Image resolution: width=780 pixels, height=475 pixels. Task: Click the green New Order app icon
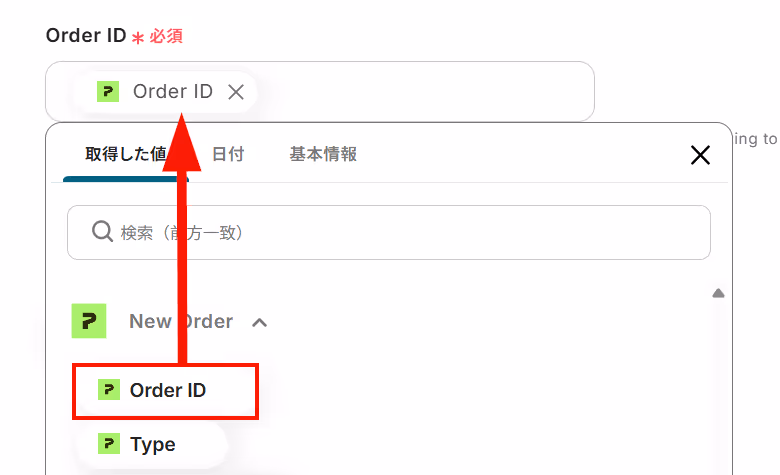tap(89, 321)
